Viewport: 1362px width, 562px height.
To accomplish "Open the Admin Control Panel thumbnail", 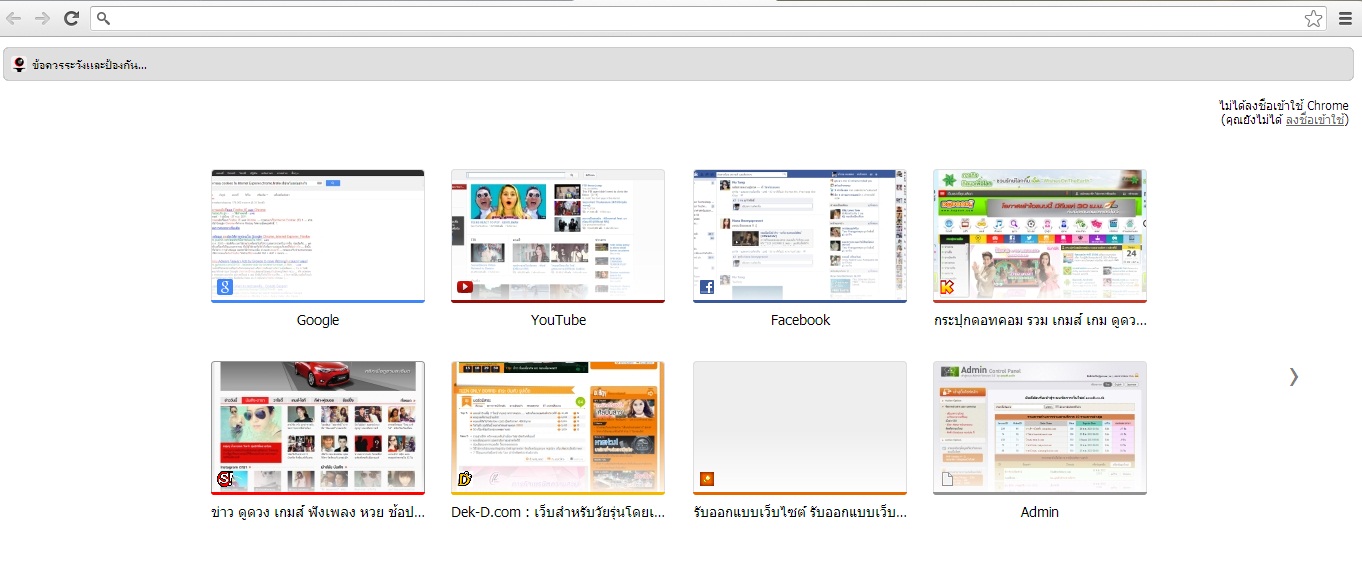I will tap(1040, 428).
